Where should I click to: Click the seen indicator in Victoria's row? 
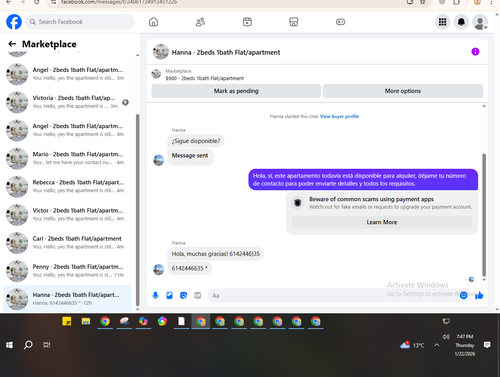[x=125, y=102]
